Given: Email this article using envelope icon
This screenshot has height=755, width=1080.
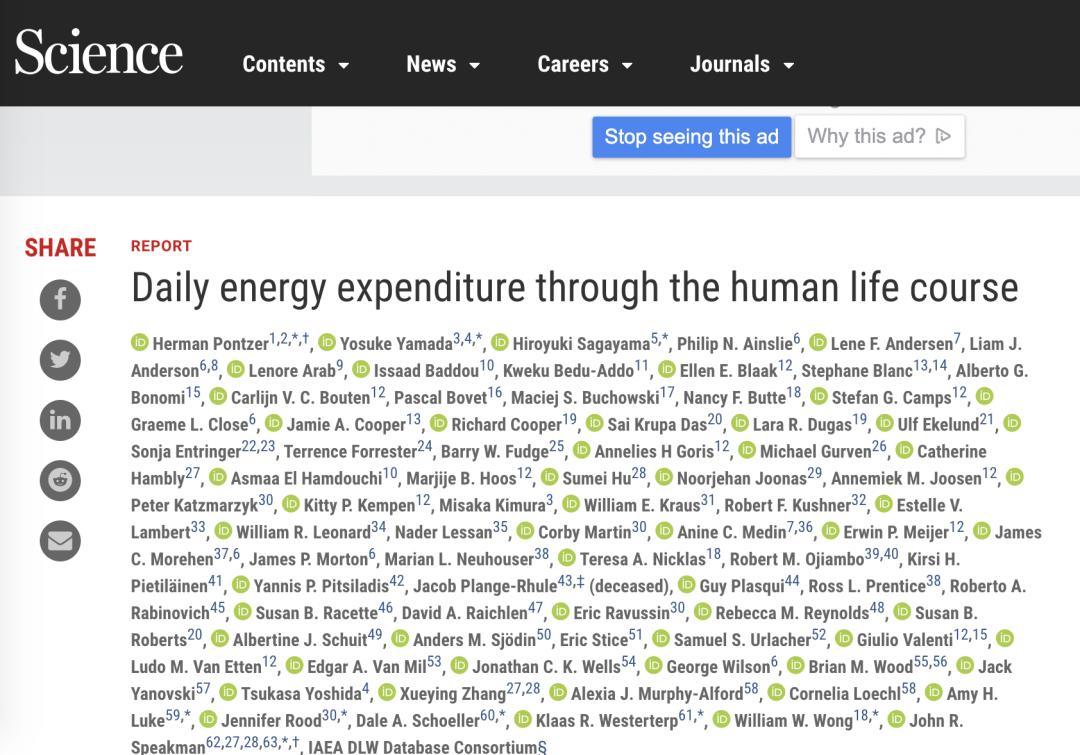Looking at the screenshot, I should pos(60,542).
